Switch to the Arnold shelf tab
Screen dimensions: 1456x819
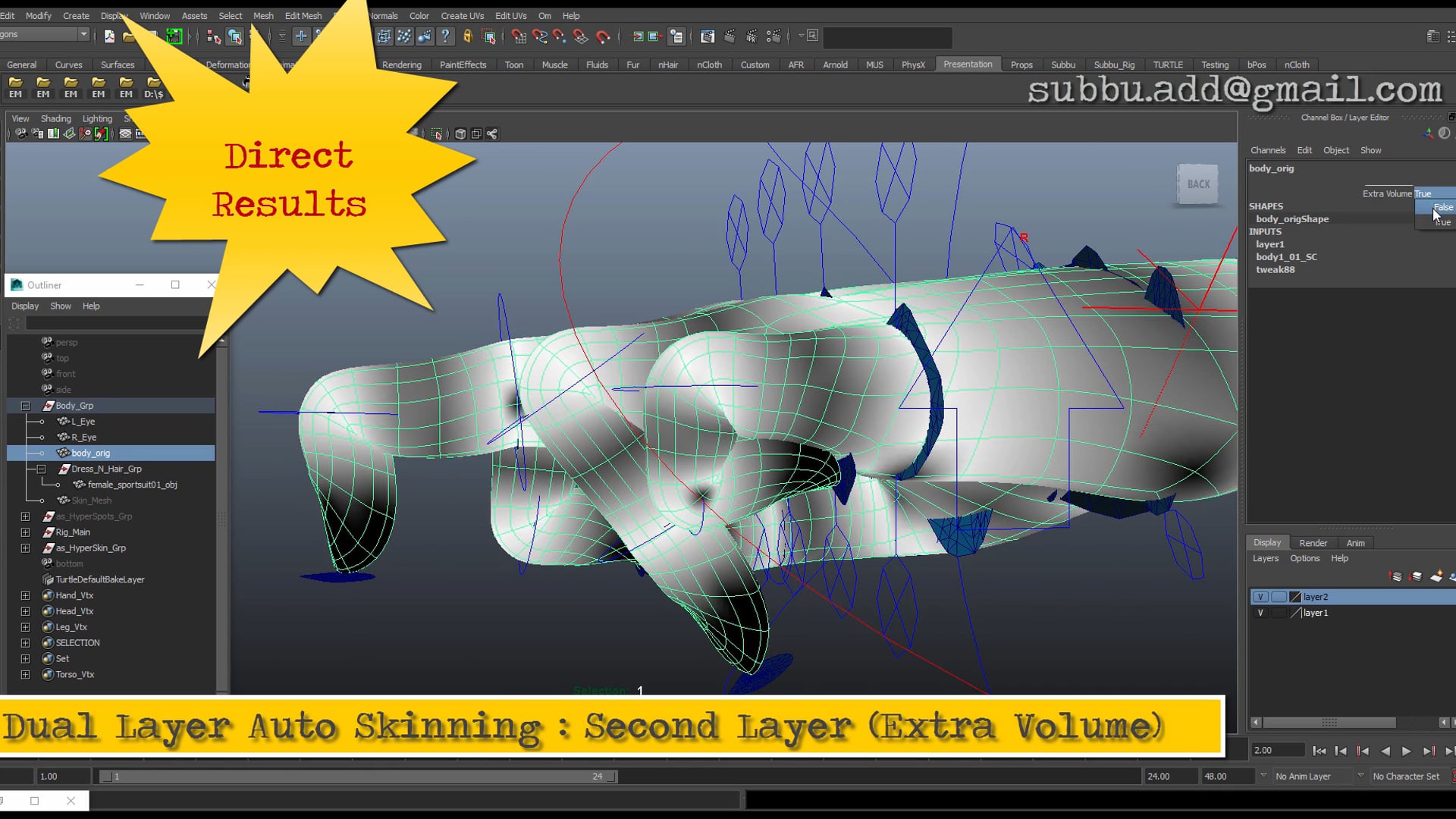pos(835,64)
